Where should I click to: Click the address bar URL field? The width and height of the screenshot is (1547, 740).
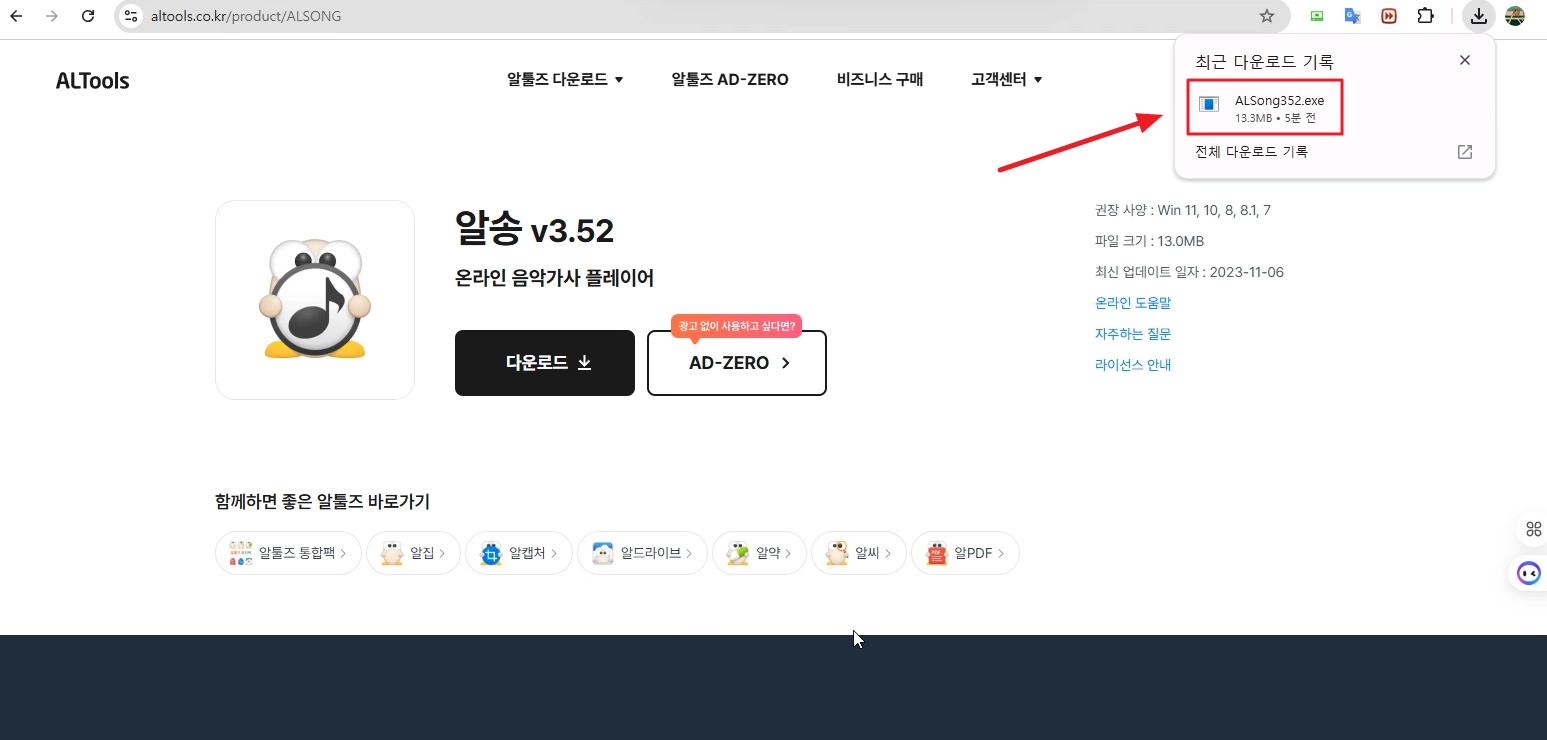coord(700,16)
